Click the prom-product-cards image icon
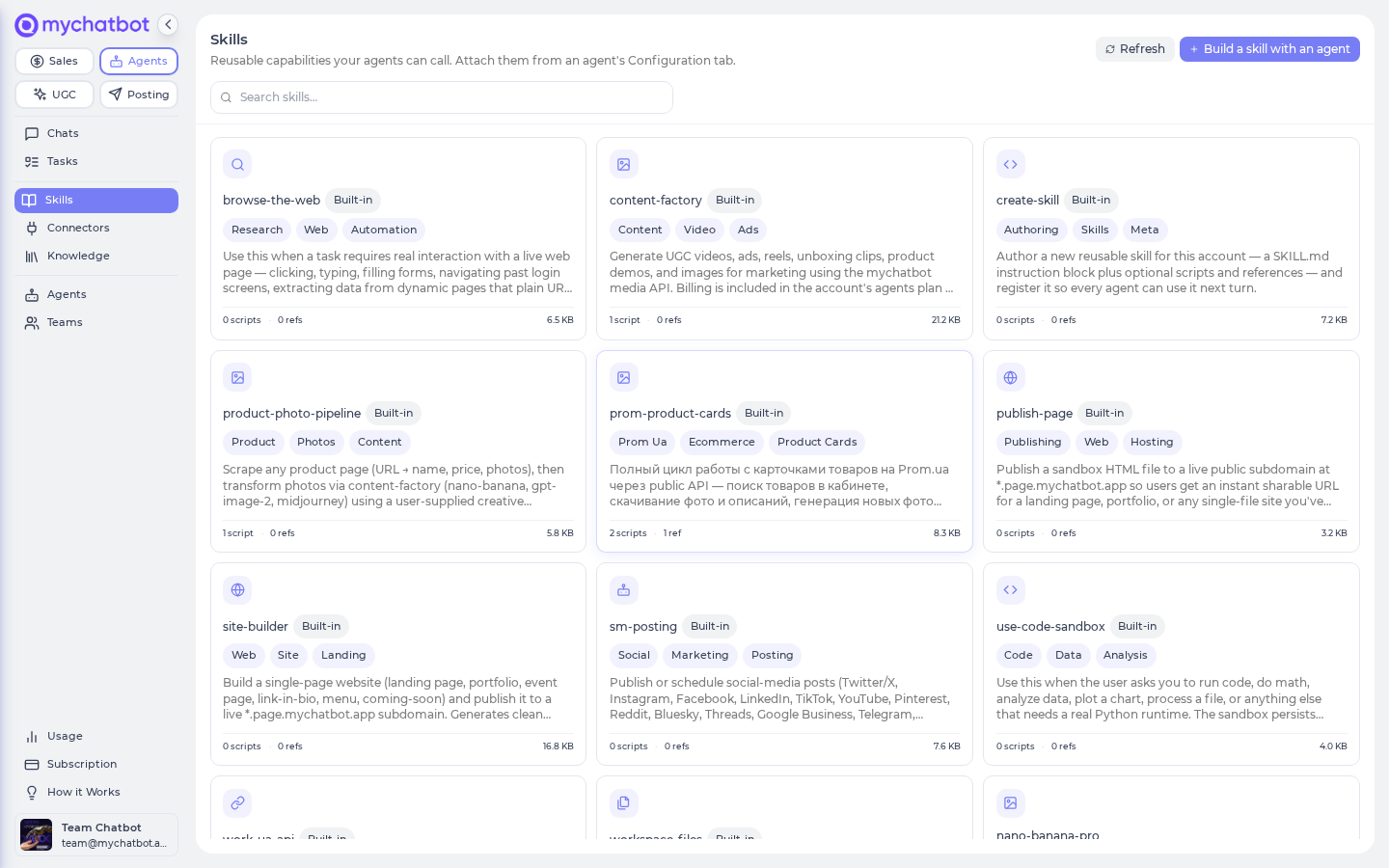Viewport: 1389px width, 868px height. pos(624,378)
